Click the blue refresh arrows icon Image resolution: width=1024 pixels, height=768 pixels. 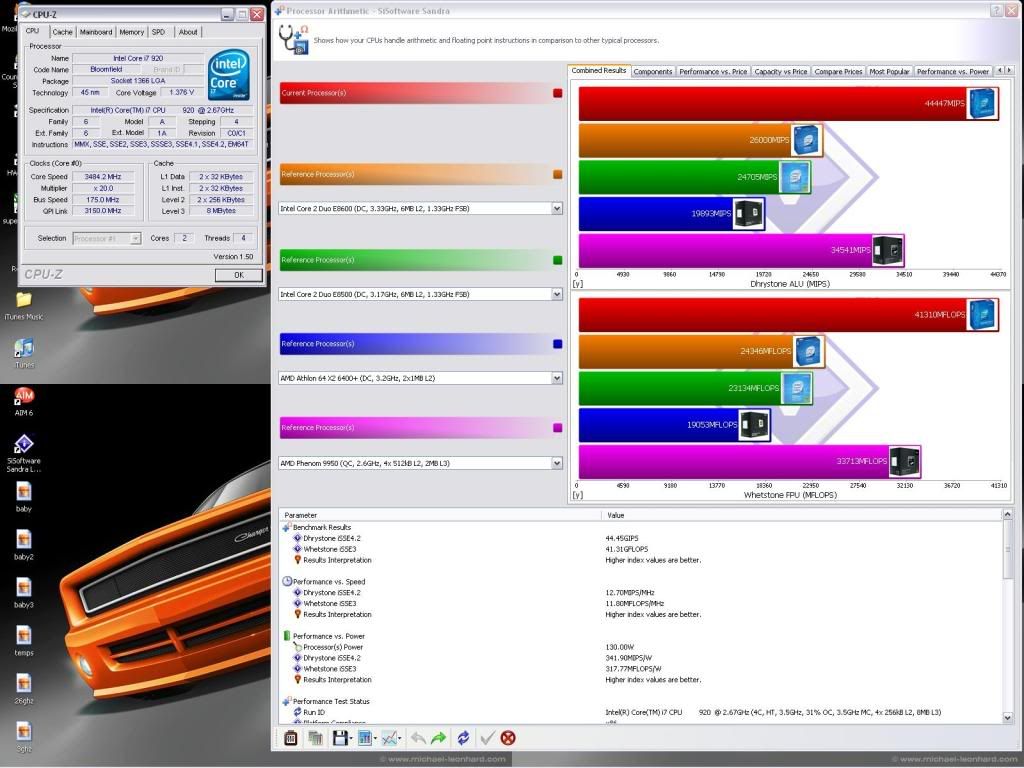pyautogui.click(x=463, y=738)
